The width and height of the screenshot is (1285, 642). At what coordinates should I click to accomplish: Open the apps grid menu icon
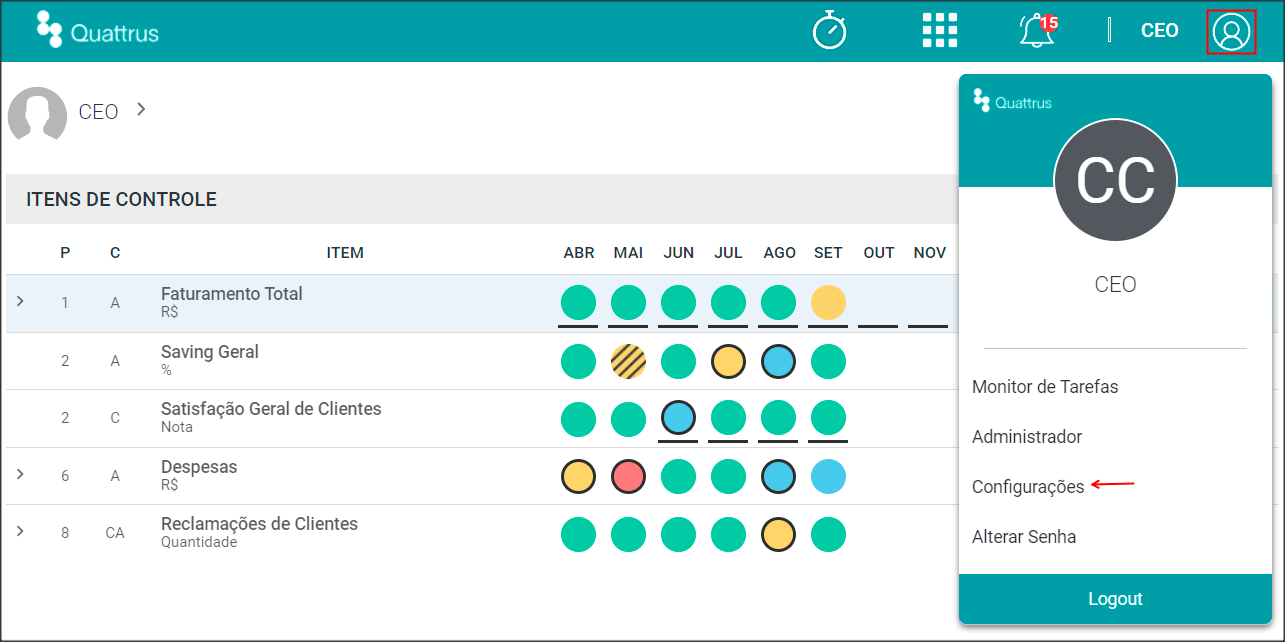940,30
